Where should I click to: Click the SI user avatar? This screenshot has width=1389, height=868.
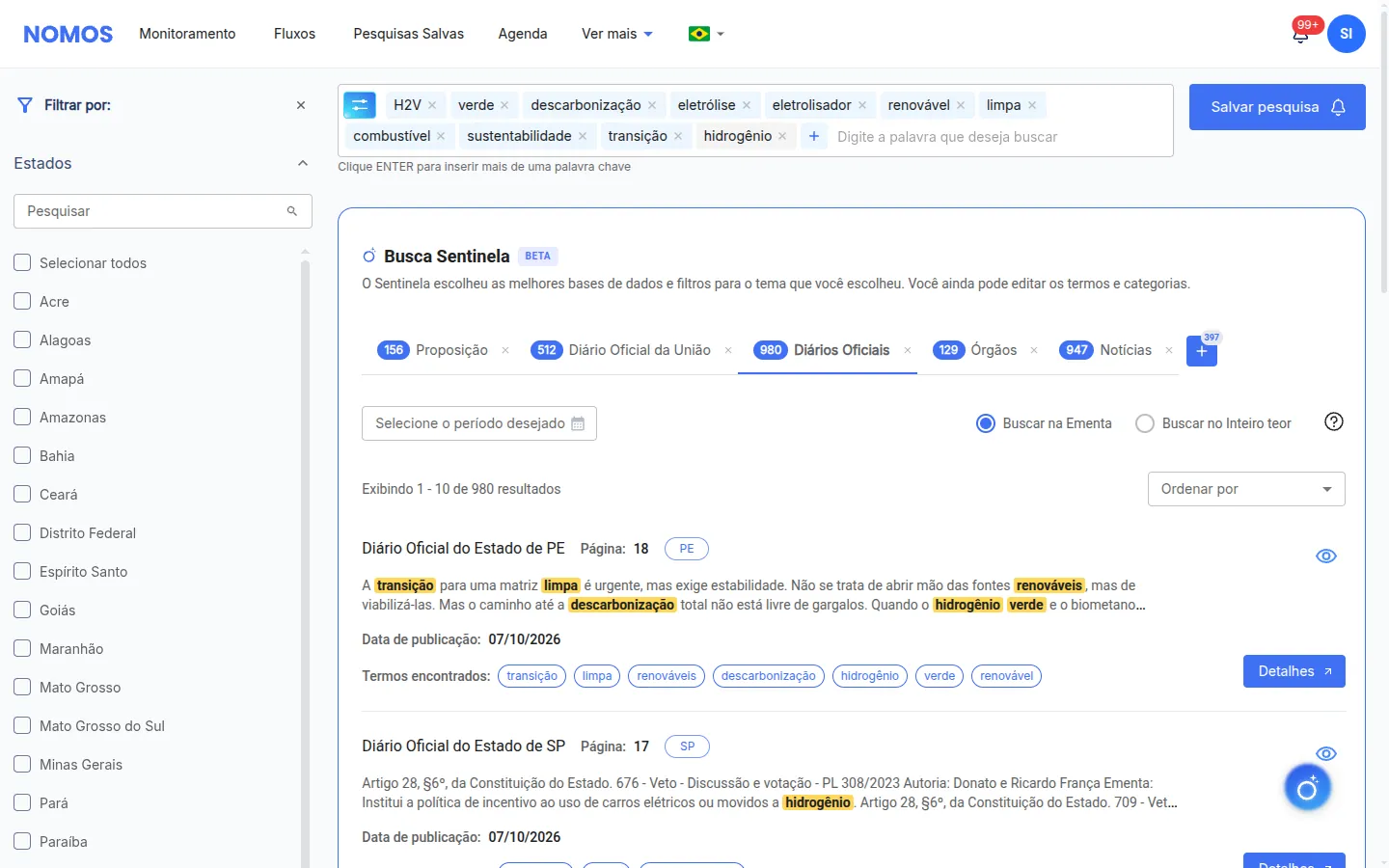1346,34
